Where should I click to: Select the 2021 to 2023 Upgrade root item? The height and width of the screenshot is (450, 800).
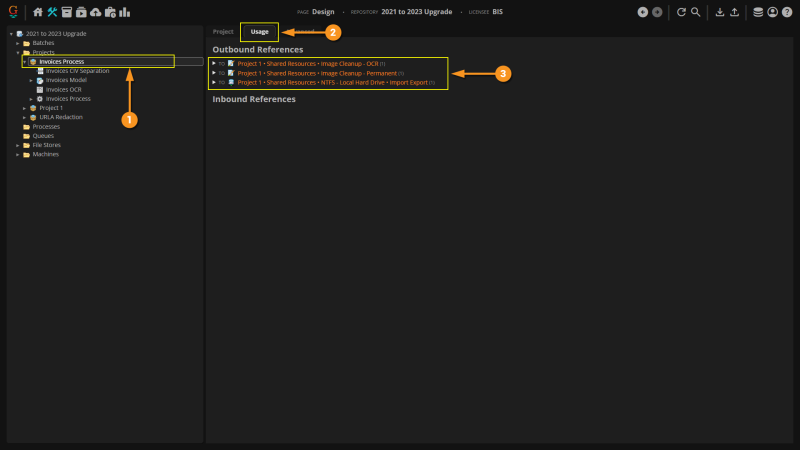pos(56,34)
